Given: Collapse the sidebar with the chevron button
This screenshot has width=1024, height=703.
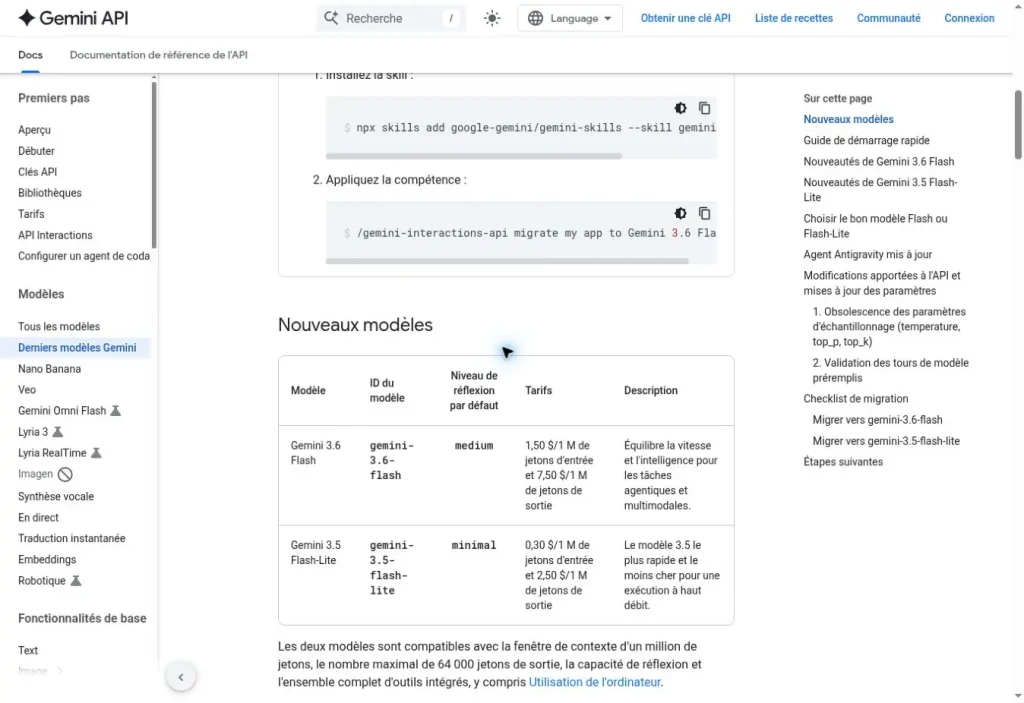Looking at the screenshot, I should [x=181, y=677].
